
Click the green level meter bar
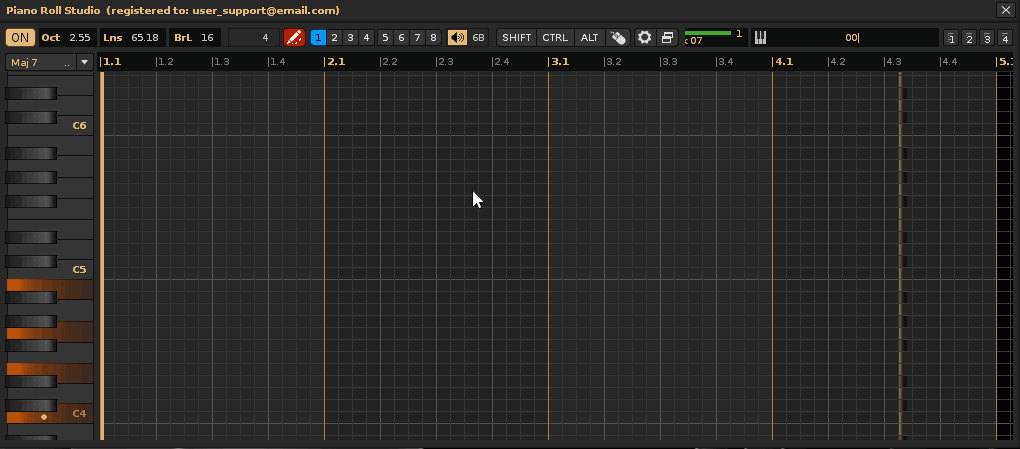pos(708,33)
